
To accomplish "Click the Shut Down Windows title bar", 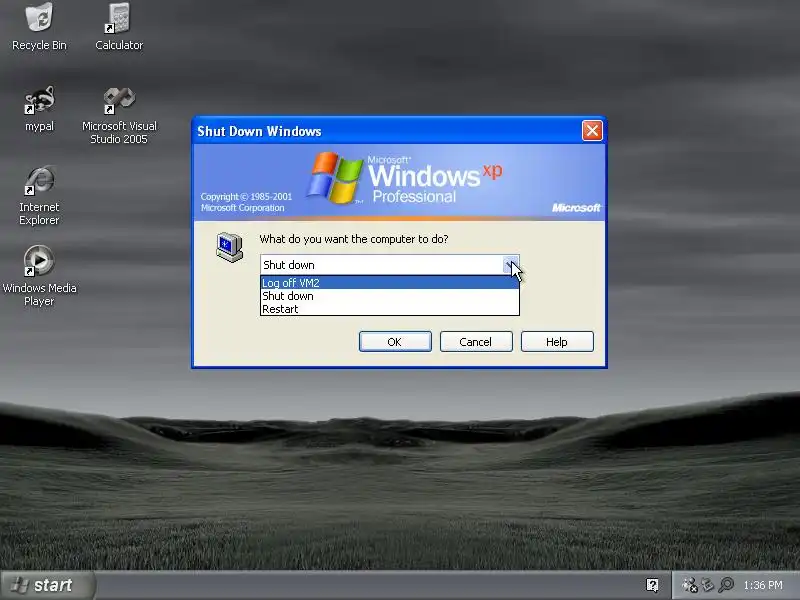I will (388, 131).
